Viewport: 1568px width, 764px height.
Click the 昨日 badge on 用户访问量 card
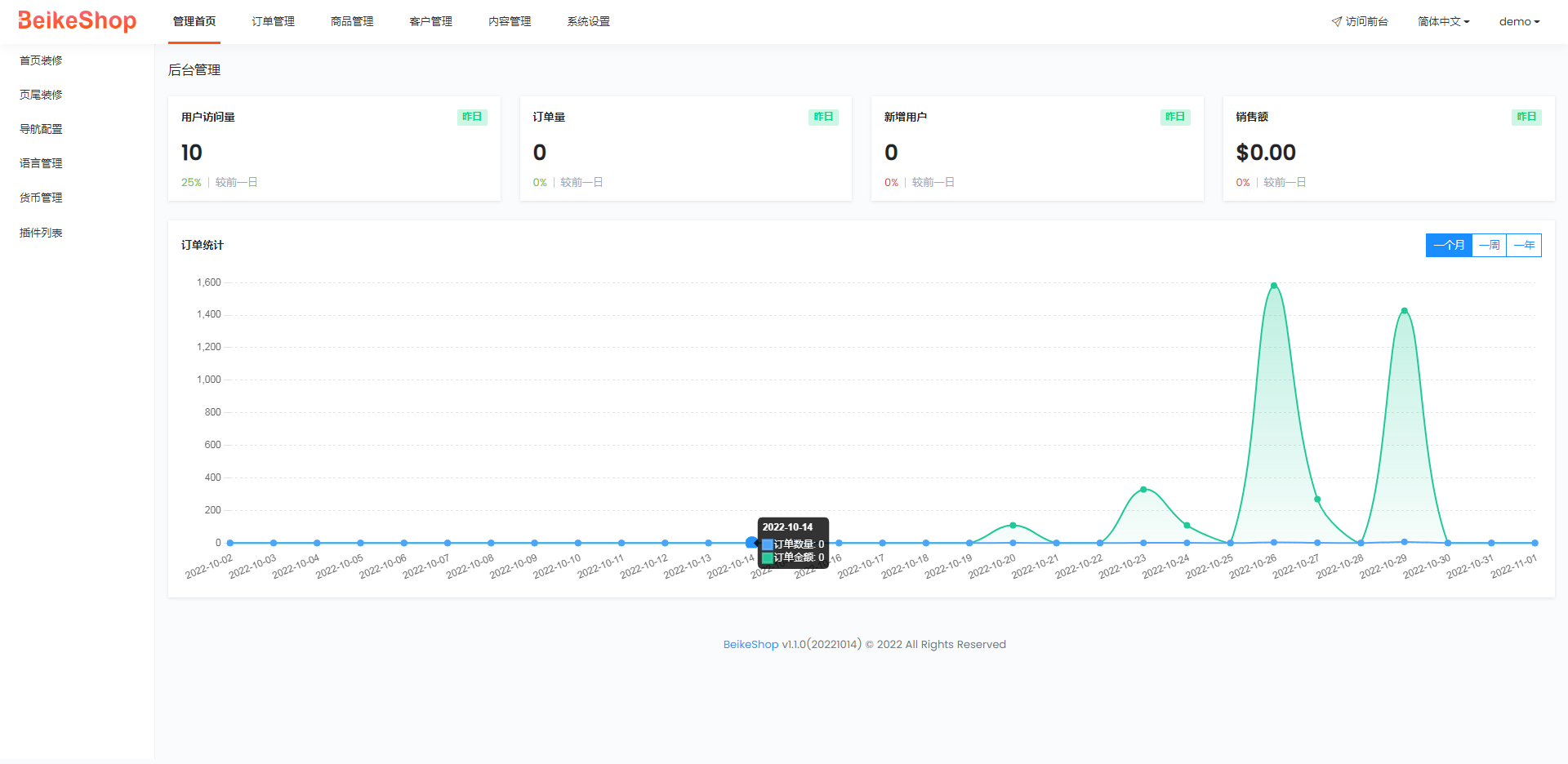point(472,117)
